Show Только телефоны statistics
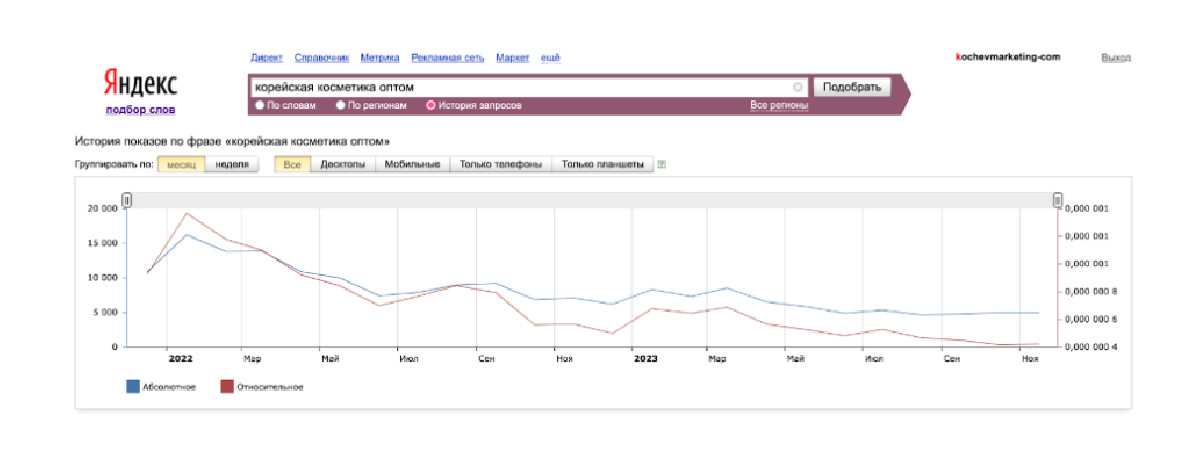1200x456 pixels. [x=500, y=164]
